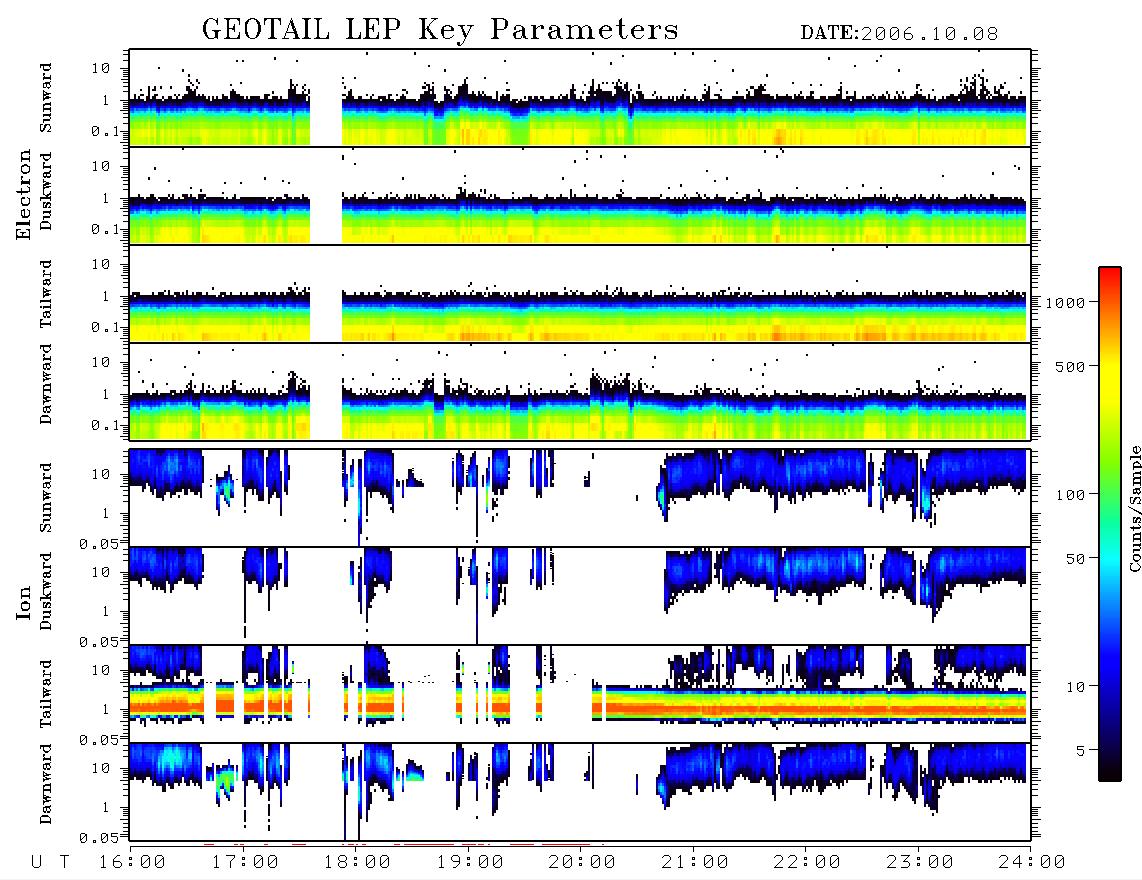Click the 0.05 tick of Ion Sunward axis
Screen dimensions: 1142x880
(x=98, y=543)
